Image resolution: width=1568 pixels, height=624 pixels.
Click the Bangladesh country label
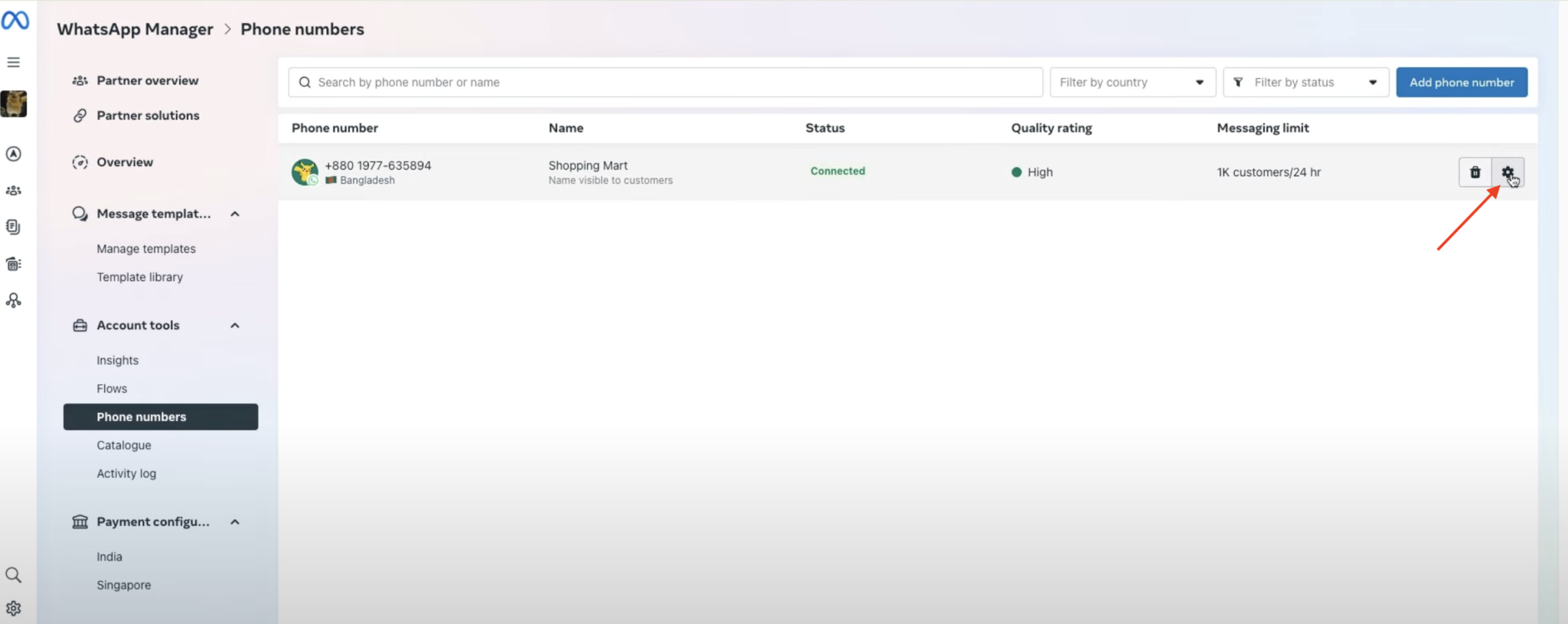[367, 181]
